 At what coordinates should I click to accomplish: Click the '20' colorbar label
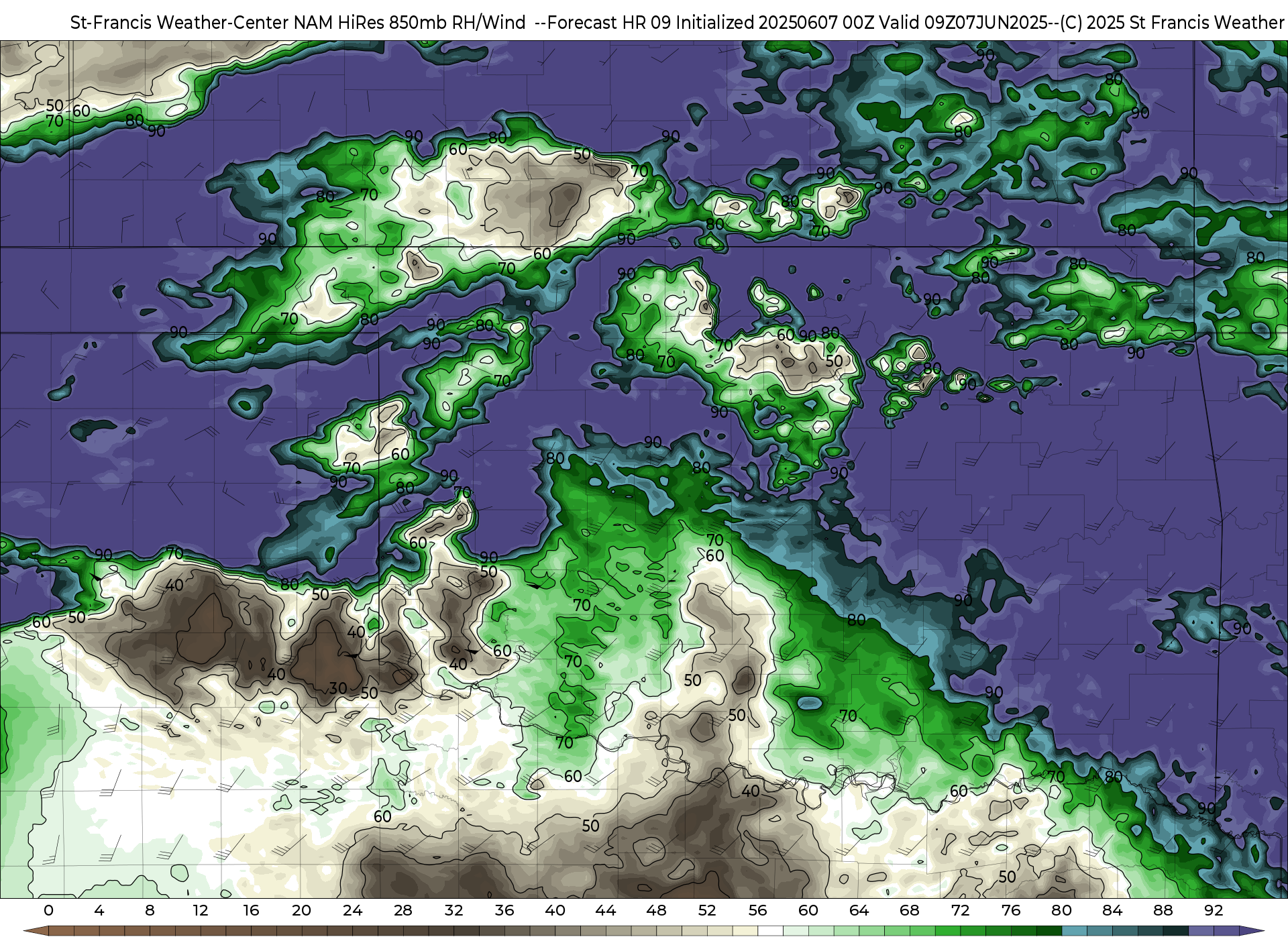click(x=302, y=910)
